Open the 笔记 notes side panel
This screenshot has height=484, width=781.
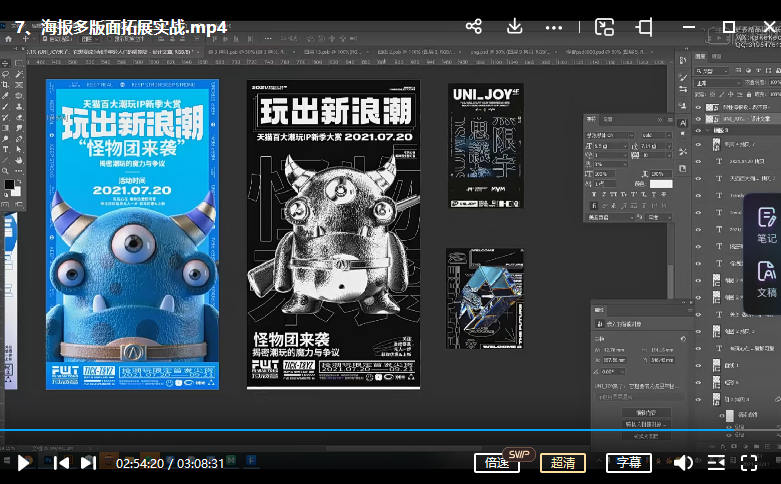pos(766,225)
